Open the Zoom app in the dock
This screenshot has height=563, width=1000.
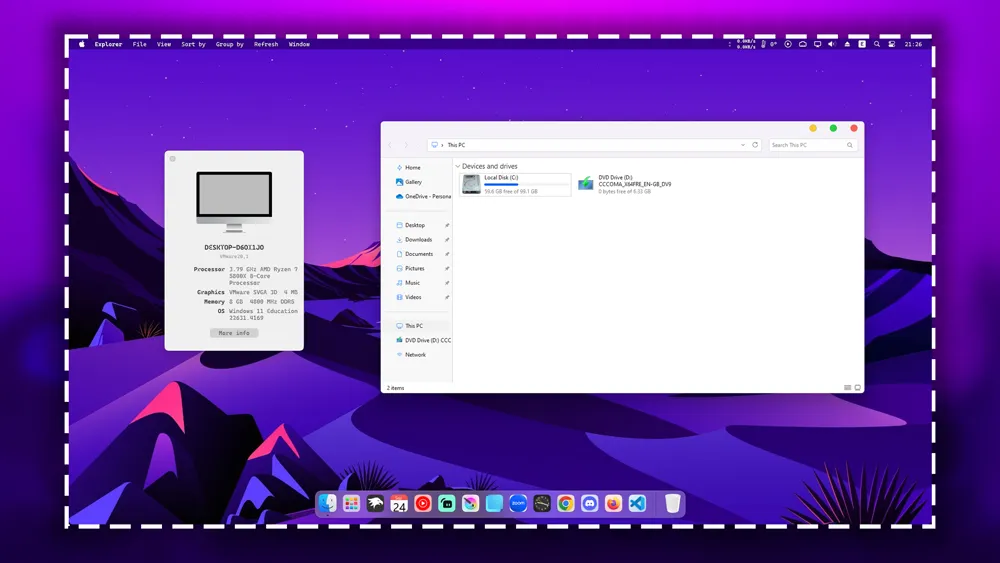[x=518, y=504]
